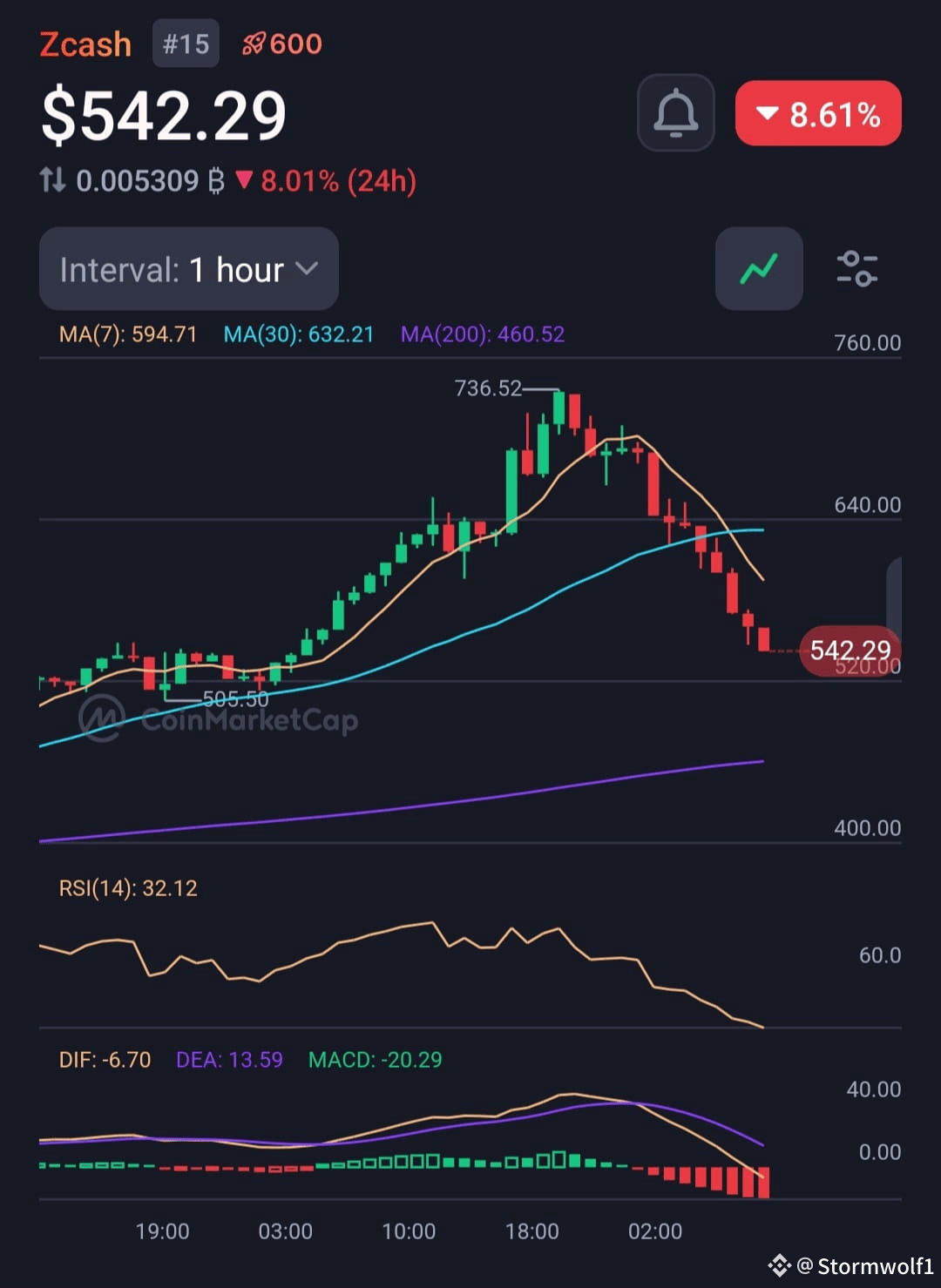
Task: Tap the 0.00 MACD axis label
Action: point(880,1152)
